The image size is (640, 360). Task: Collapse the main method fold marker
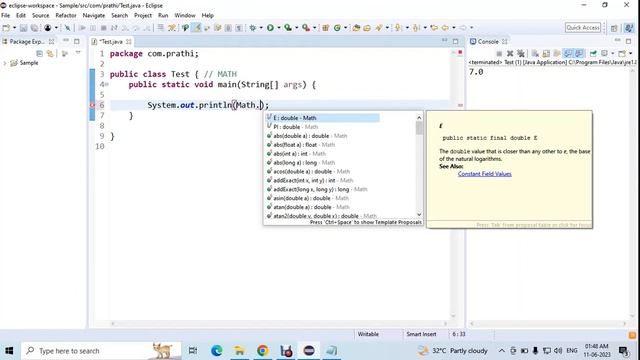pos(107,84)
